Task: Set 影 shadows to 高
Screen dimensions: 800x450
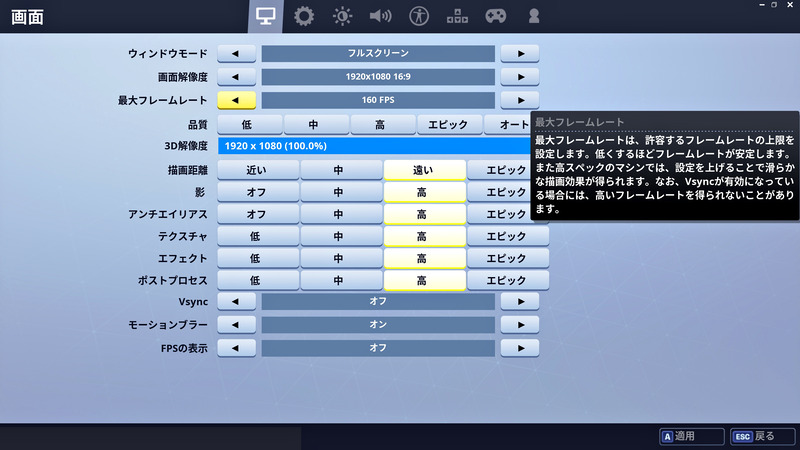Action: pos(424,192)
